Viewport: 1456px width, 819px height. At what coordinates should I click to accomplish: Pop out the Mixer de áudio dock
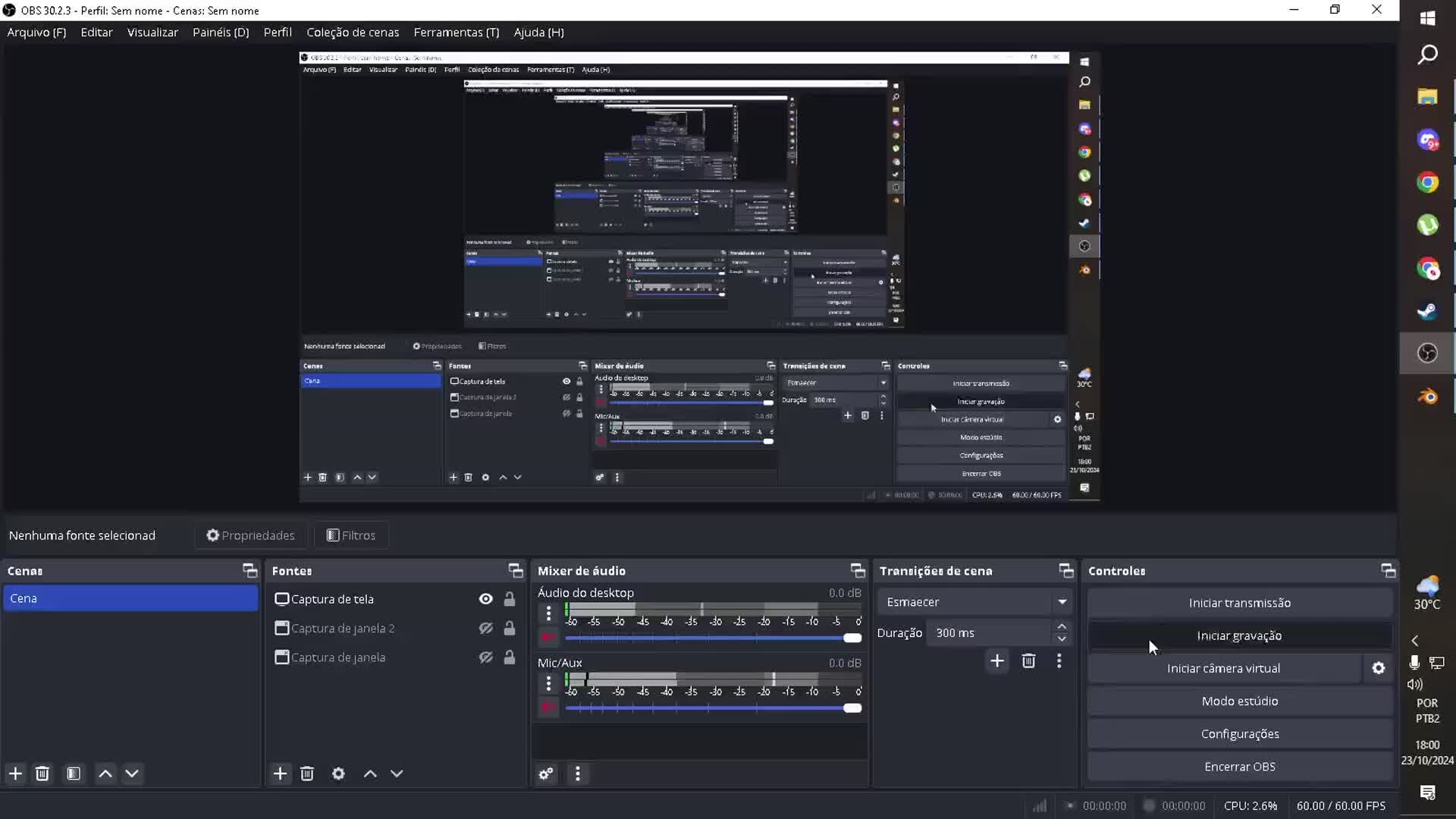click(857, 570)
